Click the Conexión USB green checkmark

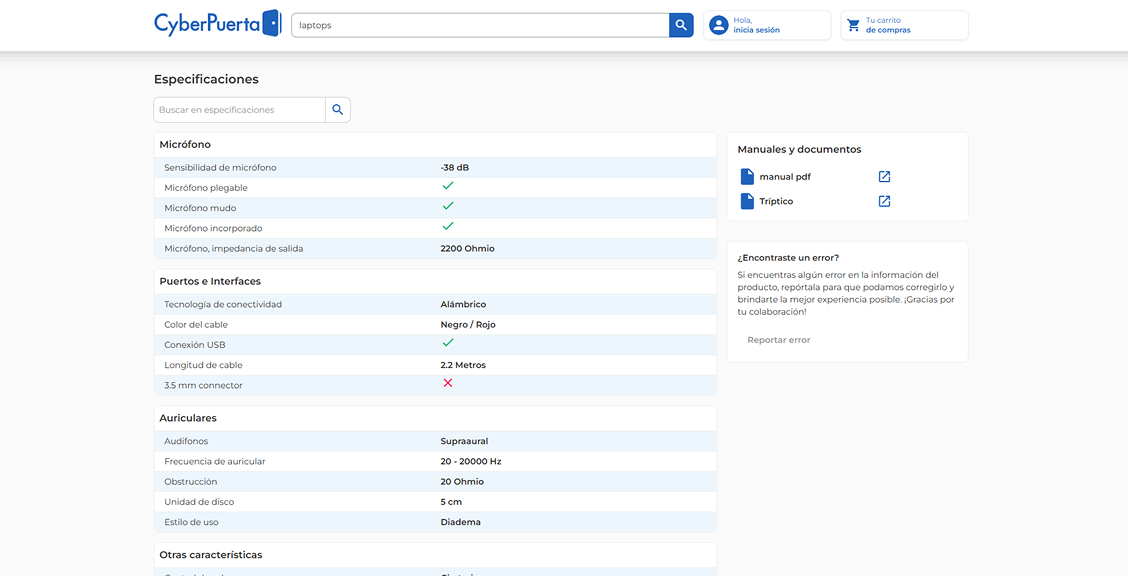448,343
